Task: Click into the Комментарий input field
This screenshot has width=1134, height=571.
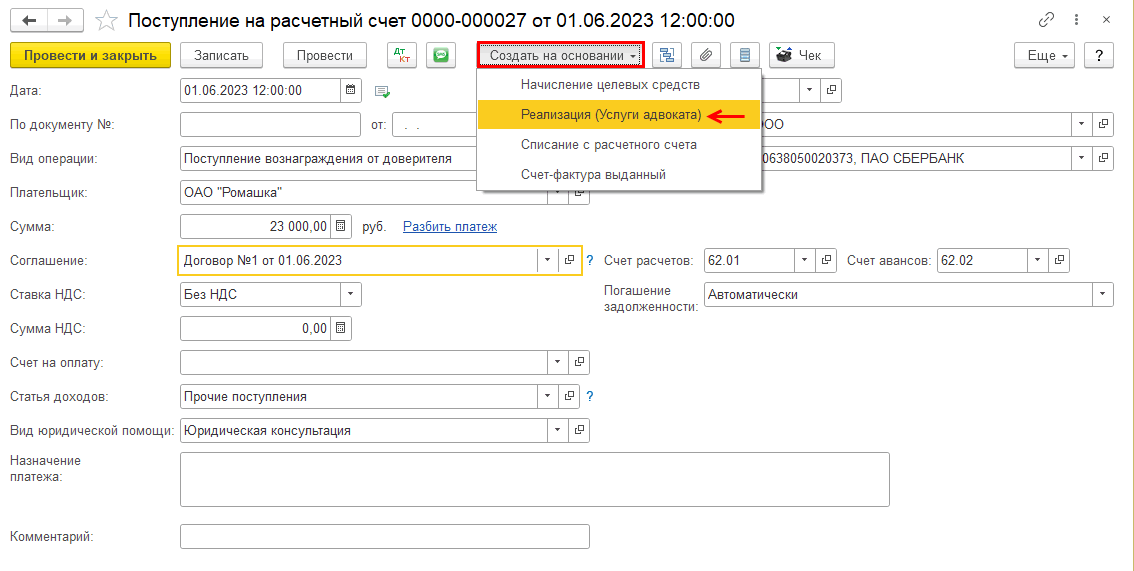Action: click(384, 537)
